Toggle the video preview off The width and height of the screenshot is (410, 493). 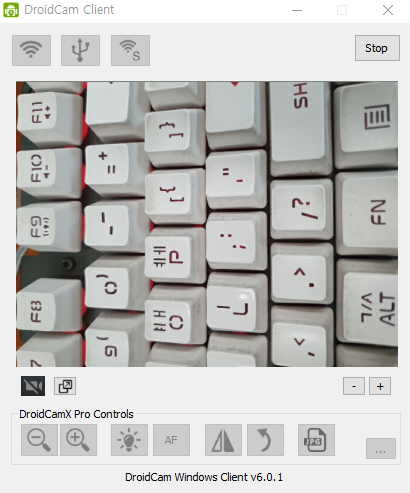(x=33, y=386)
